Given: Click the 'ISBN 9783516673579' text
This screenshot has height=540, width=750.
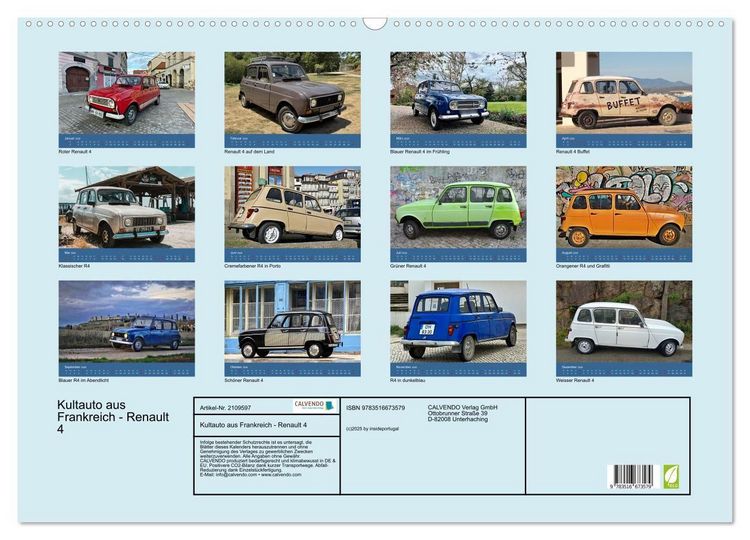Looking at the screenshot, I should coord(375,408).
